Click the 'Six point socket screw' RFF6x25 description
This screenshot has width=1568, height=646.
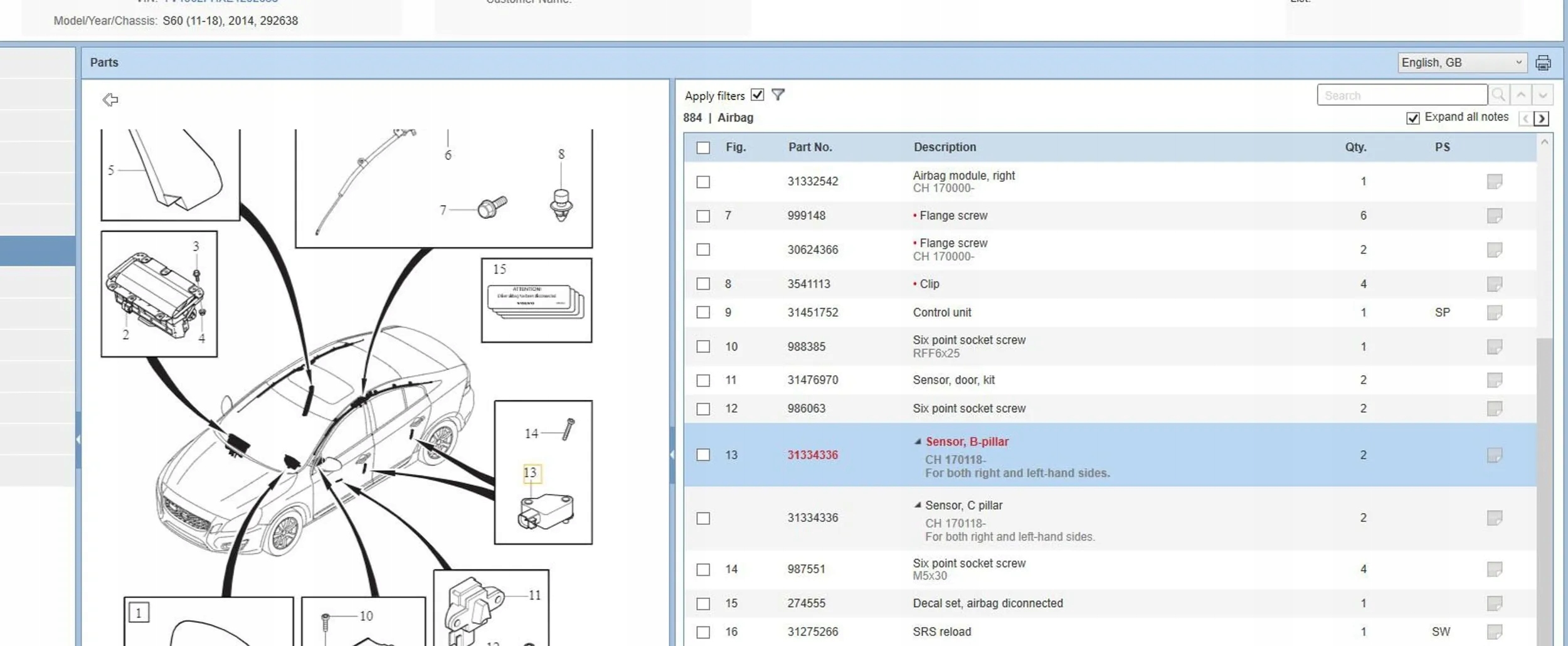pos(969,340)
